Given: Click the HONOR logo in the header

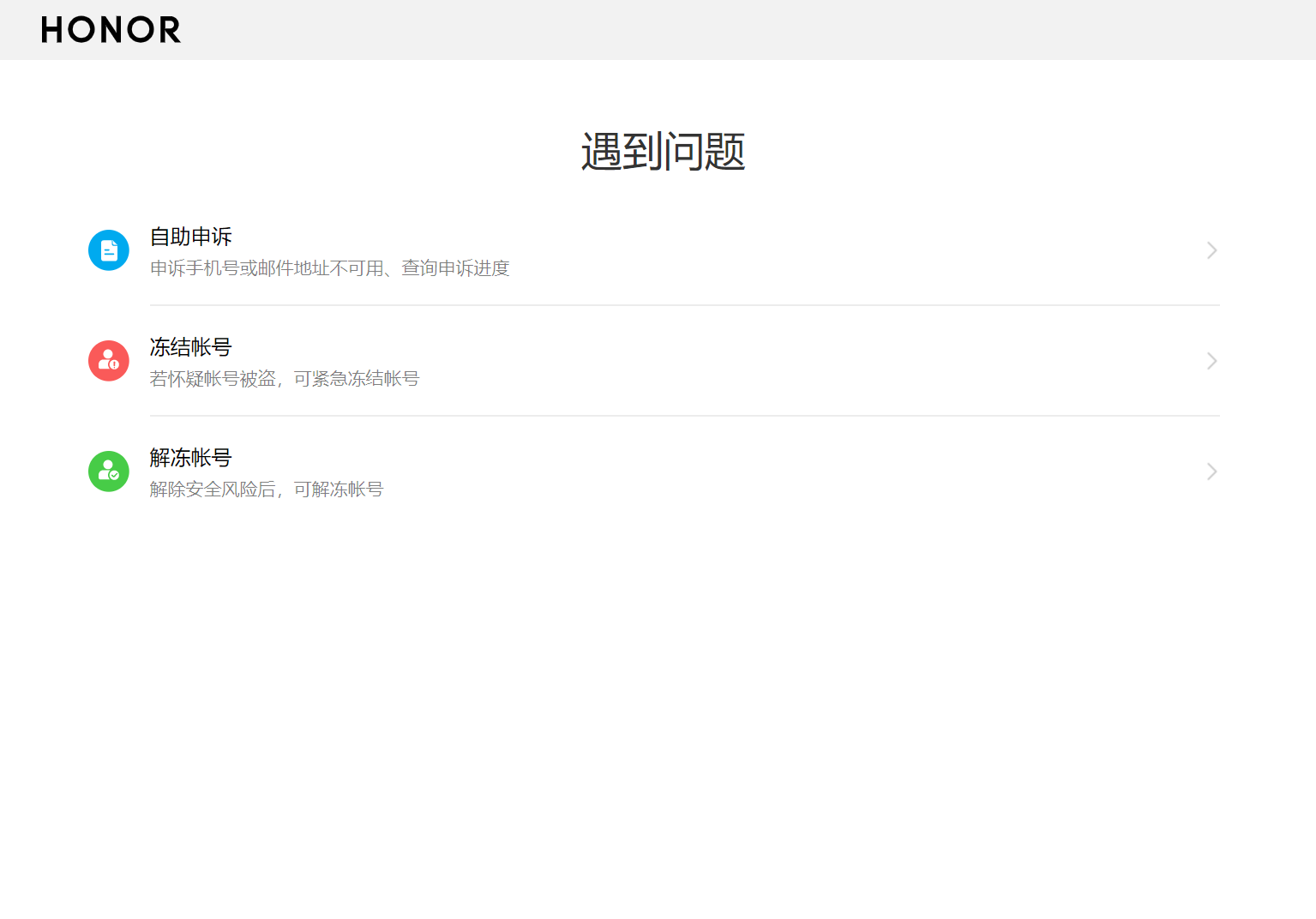Looking at the screenshot, I should 111,30.
